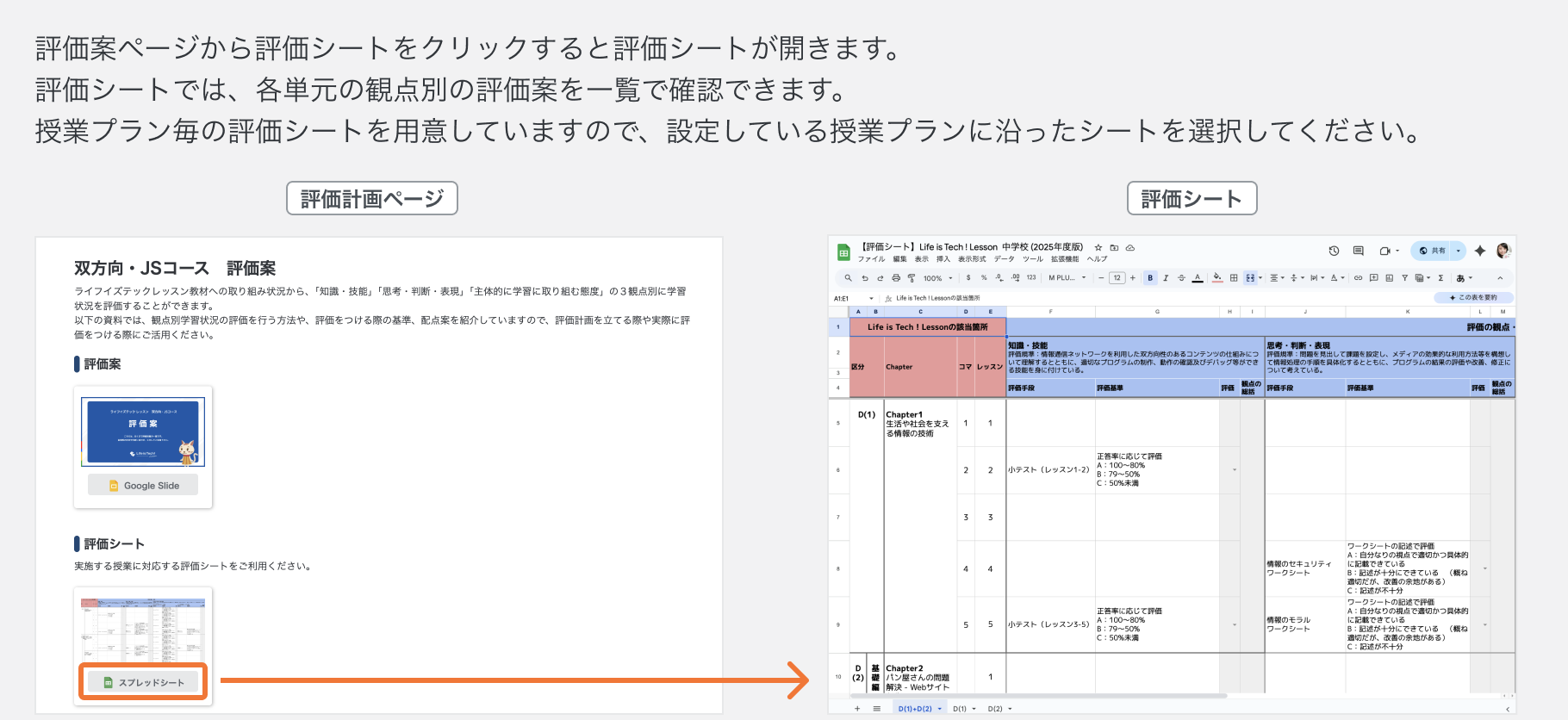Check the cloud save status icon
1568x720 pixels.
(x=1129, y=247)
